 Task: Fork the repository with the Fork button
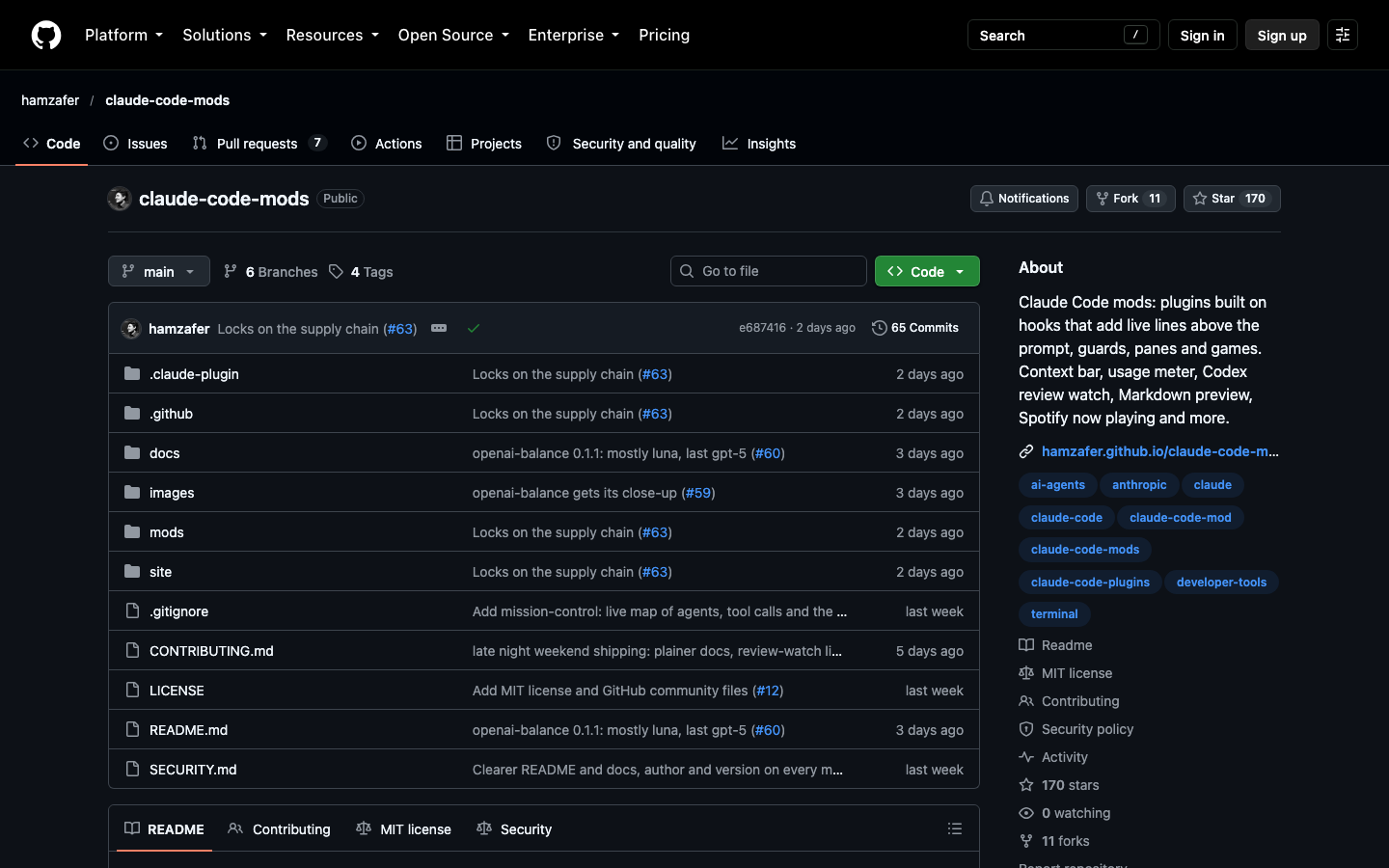(x=1130, y=199)
